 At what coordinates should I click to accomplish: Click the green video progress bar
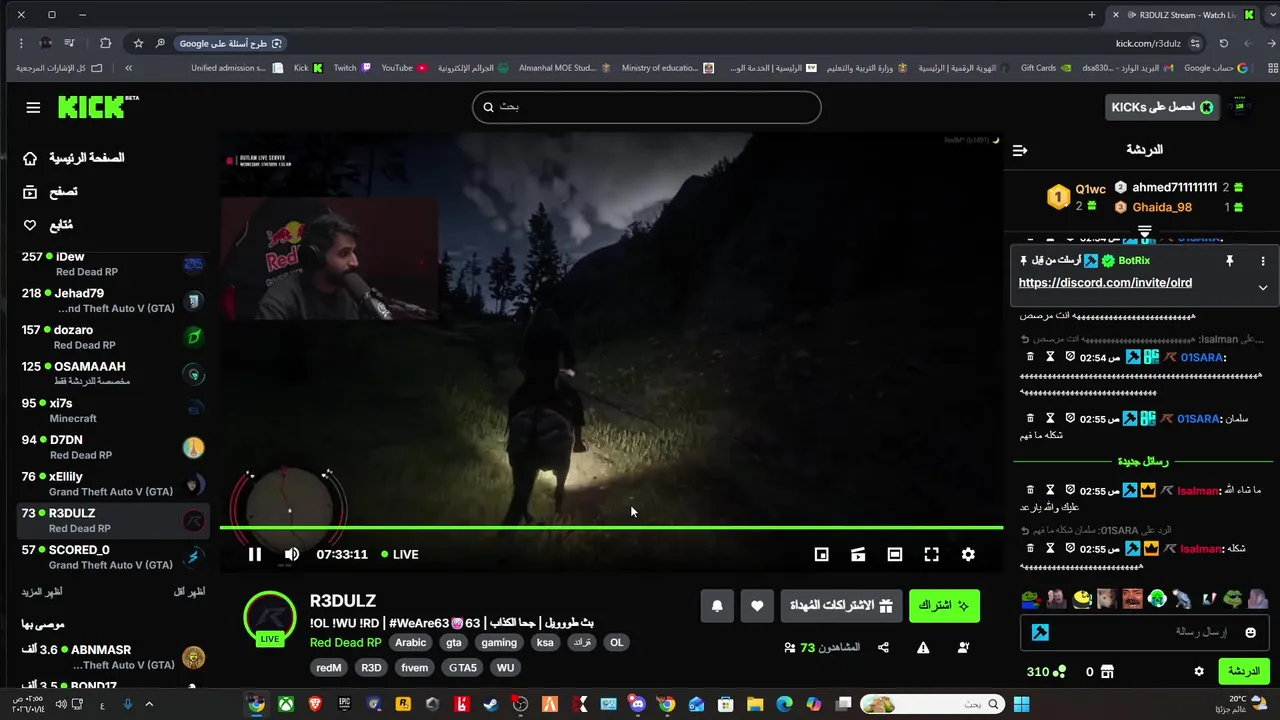tap(611, 527)
